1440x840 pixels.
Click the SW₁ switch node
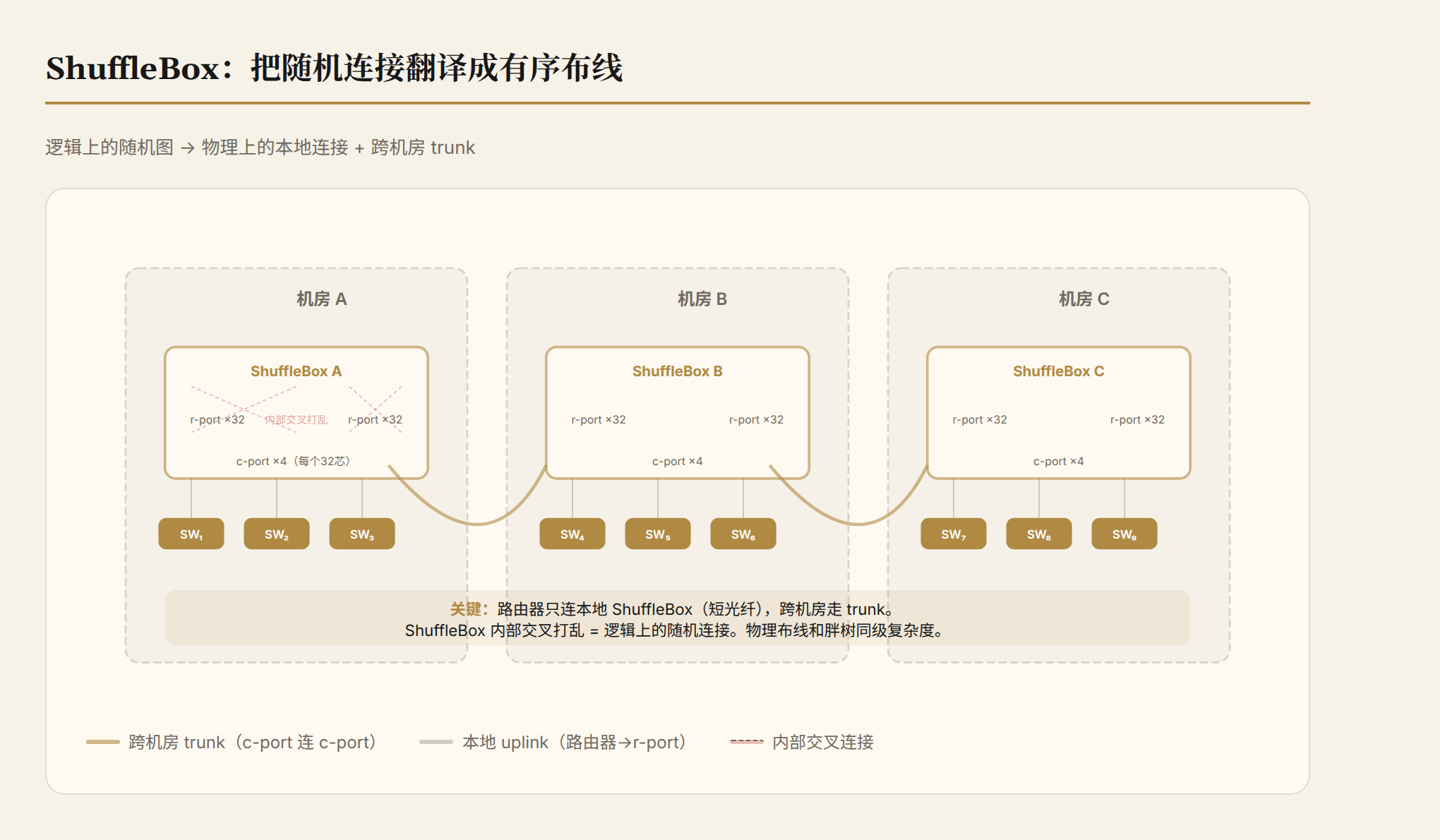tap(191, 534)
